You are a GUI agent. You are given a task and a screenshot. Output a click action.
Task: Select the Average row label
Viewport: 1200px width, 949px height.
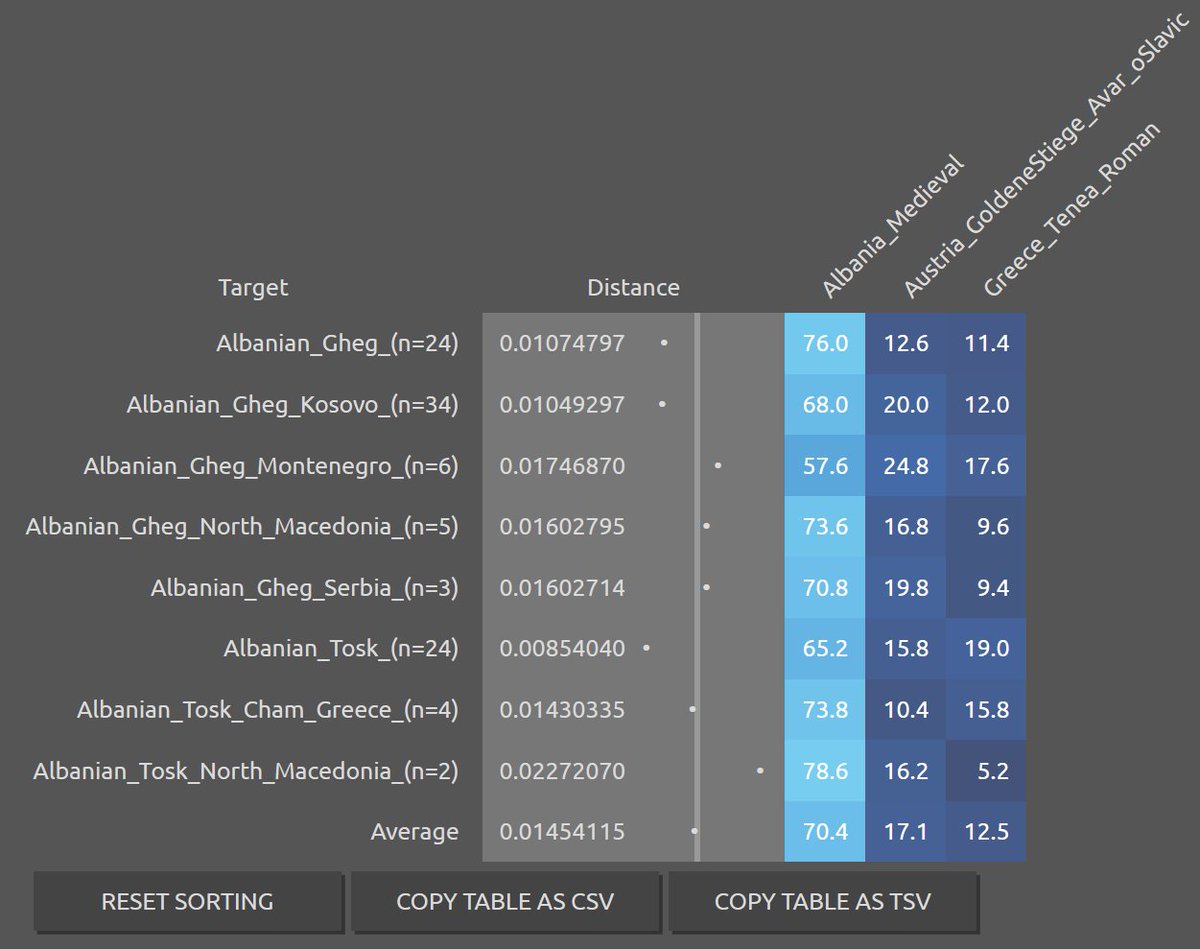click(414, 832)
